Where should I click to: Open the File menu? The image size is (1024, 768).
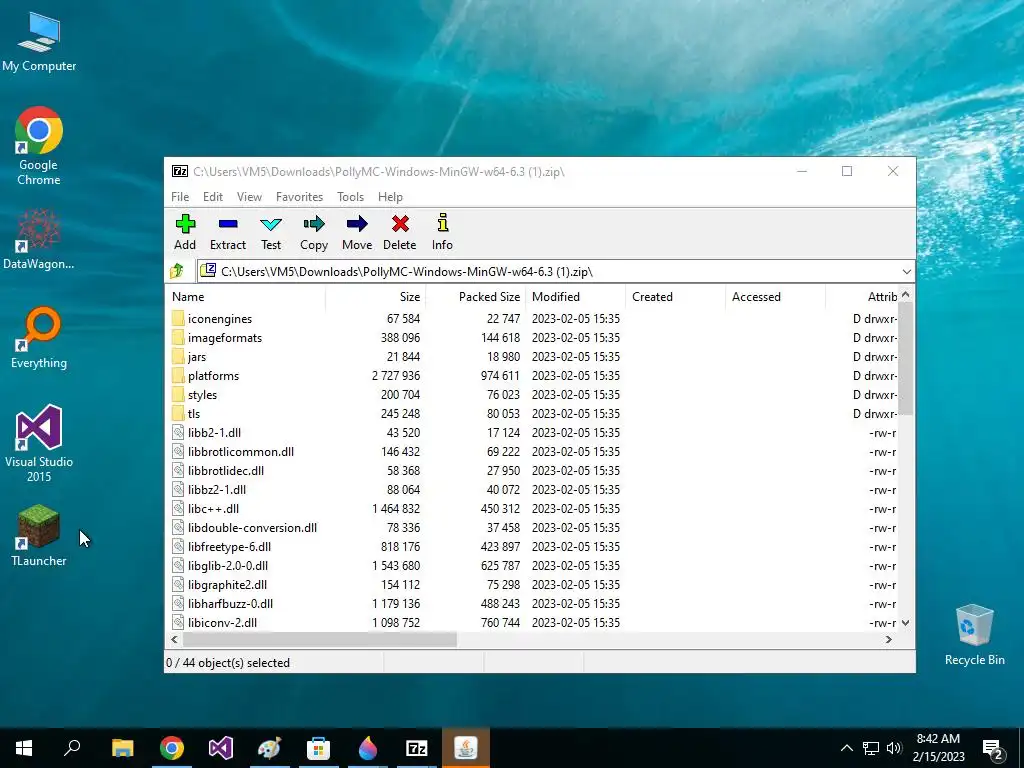tap(180, 197)
